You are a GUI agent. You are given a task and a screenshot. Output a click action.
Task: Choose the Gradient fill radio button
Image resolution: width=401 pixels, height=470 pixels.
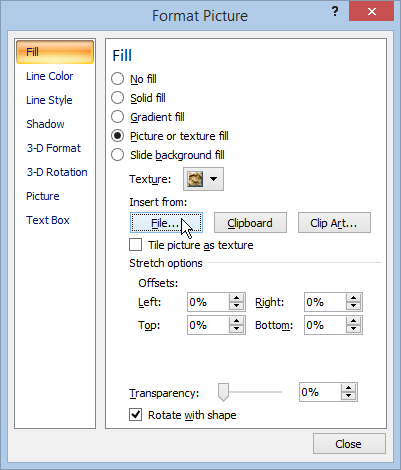pyautogui.click(x=117, y=117)
